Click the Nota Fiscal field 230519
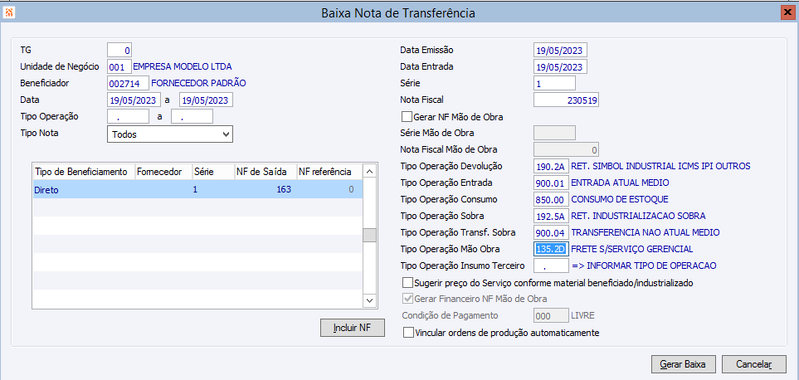The image size is (799, 380). pos(566,100)
